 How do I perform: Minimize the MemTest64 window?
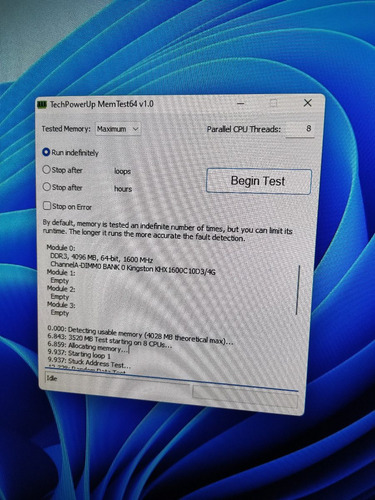pyautogui.click(x=241, y=104)
